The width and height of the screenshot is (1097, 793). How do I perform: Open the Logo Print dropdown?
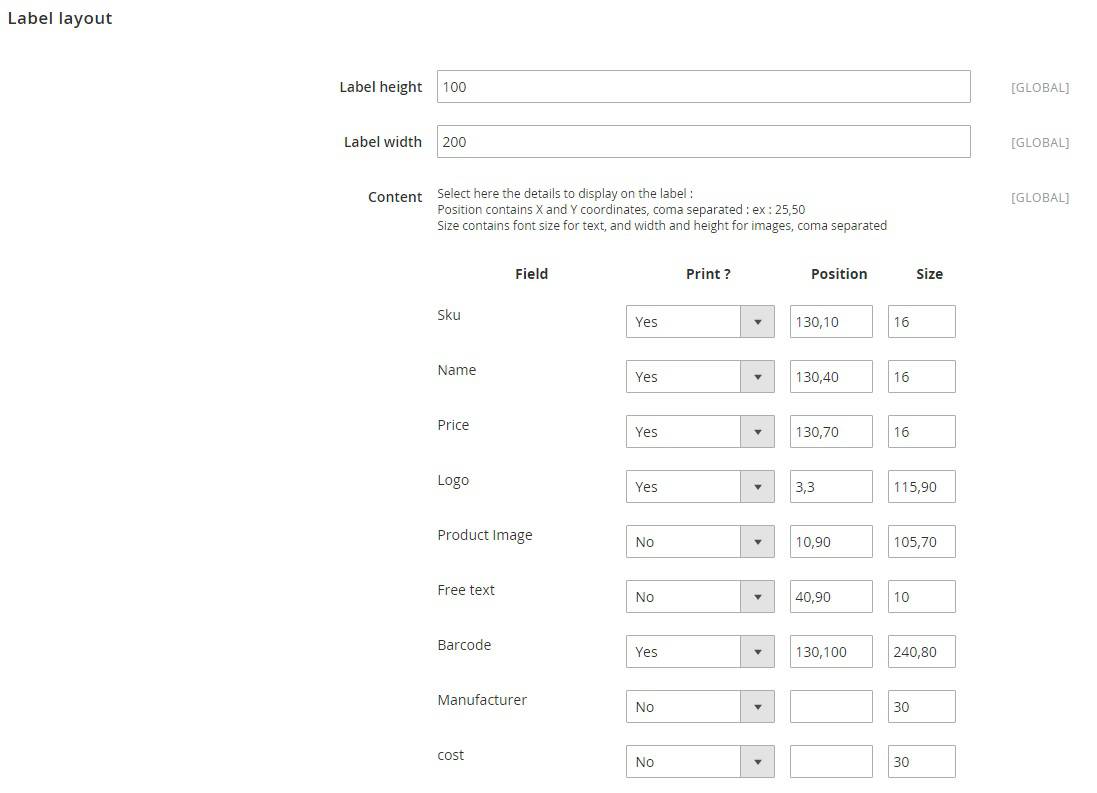700,486
